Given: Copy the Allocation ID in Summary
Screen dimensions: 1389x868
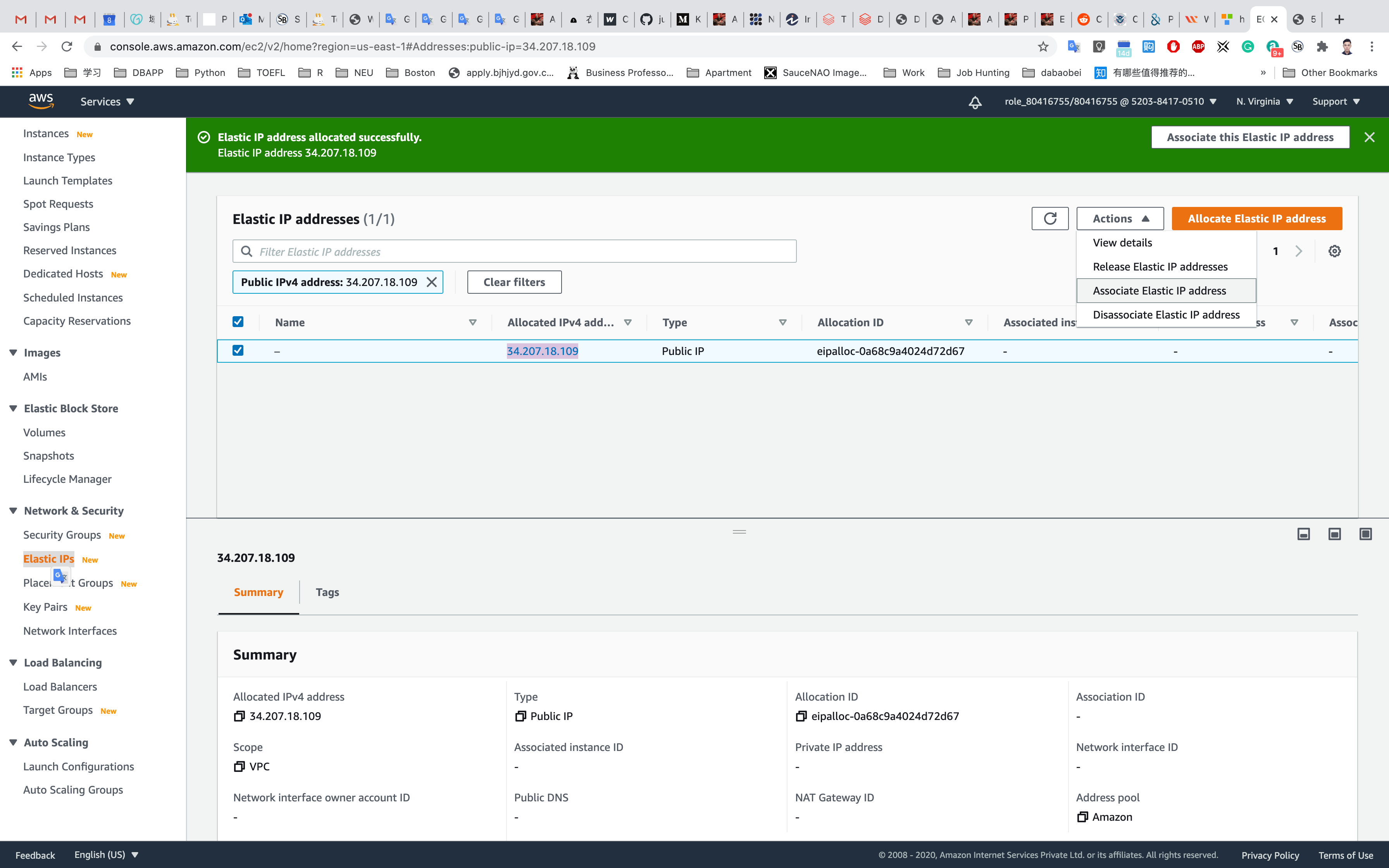Looking at the screenshot, I should 801,716.
